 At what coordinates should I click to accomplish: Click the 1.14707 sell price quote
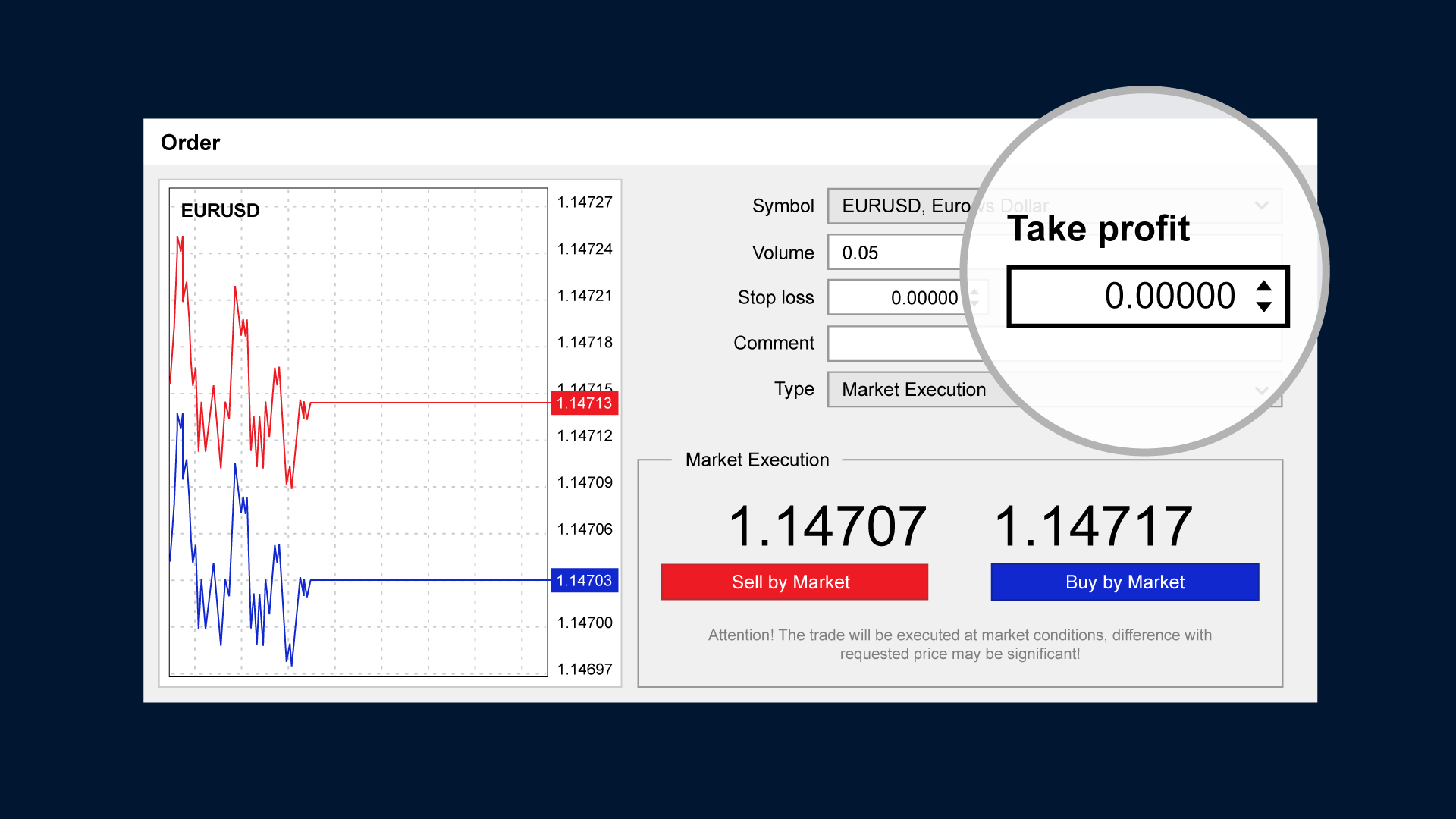(827, 526)
